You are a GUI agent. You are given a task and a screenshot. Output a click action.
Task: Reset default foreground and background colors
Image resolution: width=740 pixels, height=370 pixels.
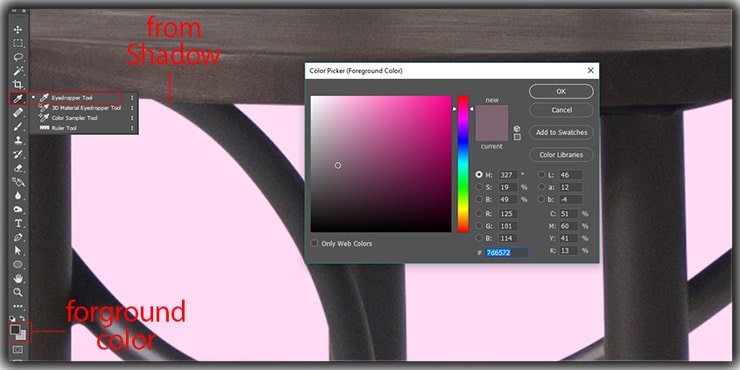pyautogui.click(x=13, y=319)
